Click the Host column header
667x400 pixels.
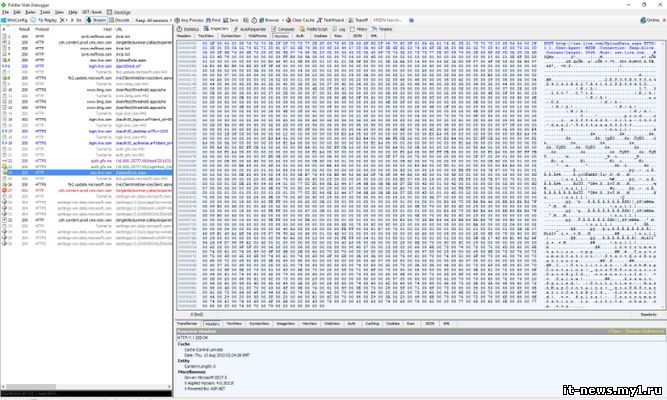click(x=107, y=29)
